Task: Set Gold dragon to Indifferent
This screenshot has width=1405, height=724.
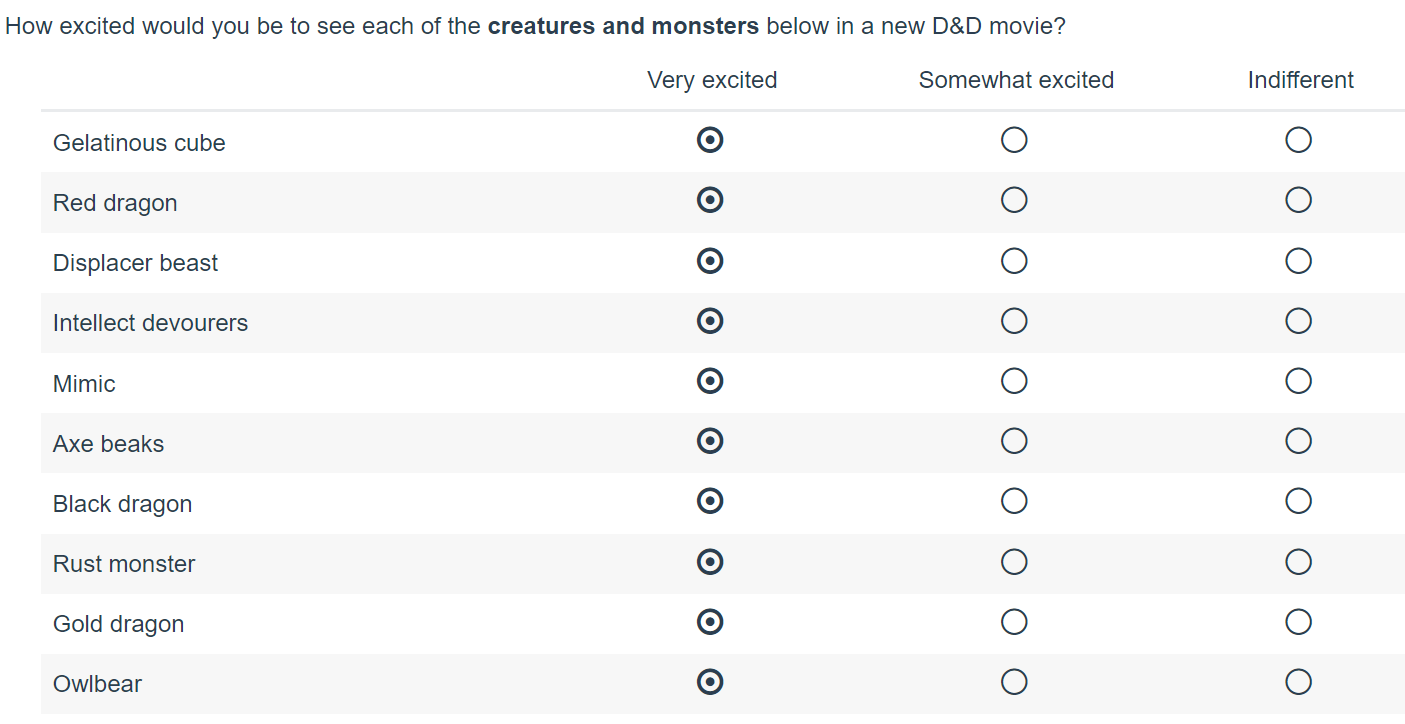Action: tap(1298, 622)
